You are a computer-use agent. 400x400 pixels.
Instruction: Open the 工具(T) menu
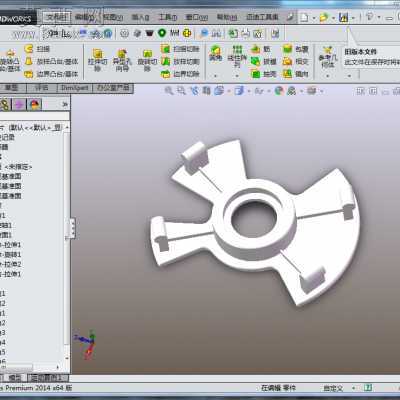point(168,17)
